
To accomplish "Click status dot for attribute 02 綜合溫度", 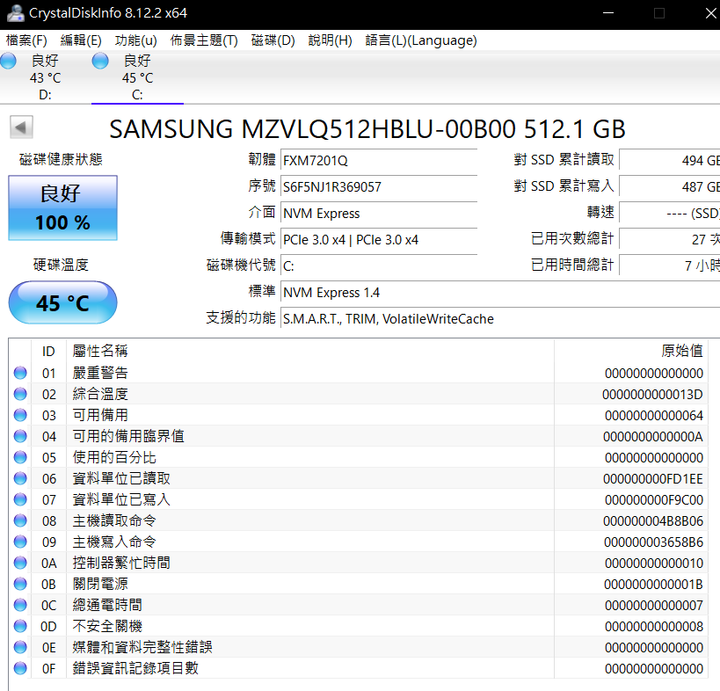I will [20, 394].
